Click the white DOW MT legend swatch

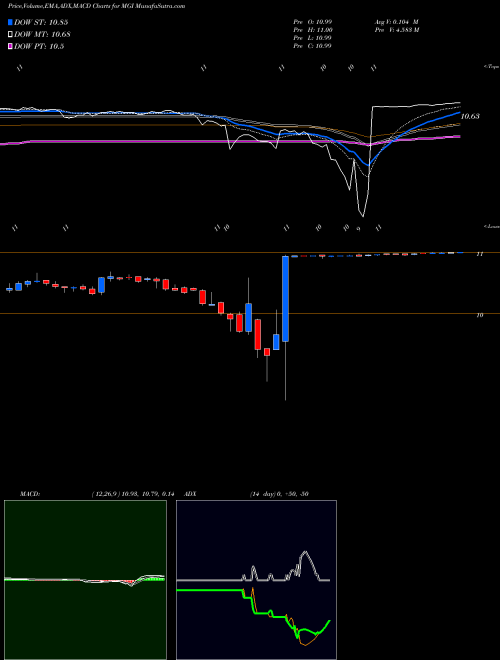[10, 35]
